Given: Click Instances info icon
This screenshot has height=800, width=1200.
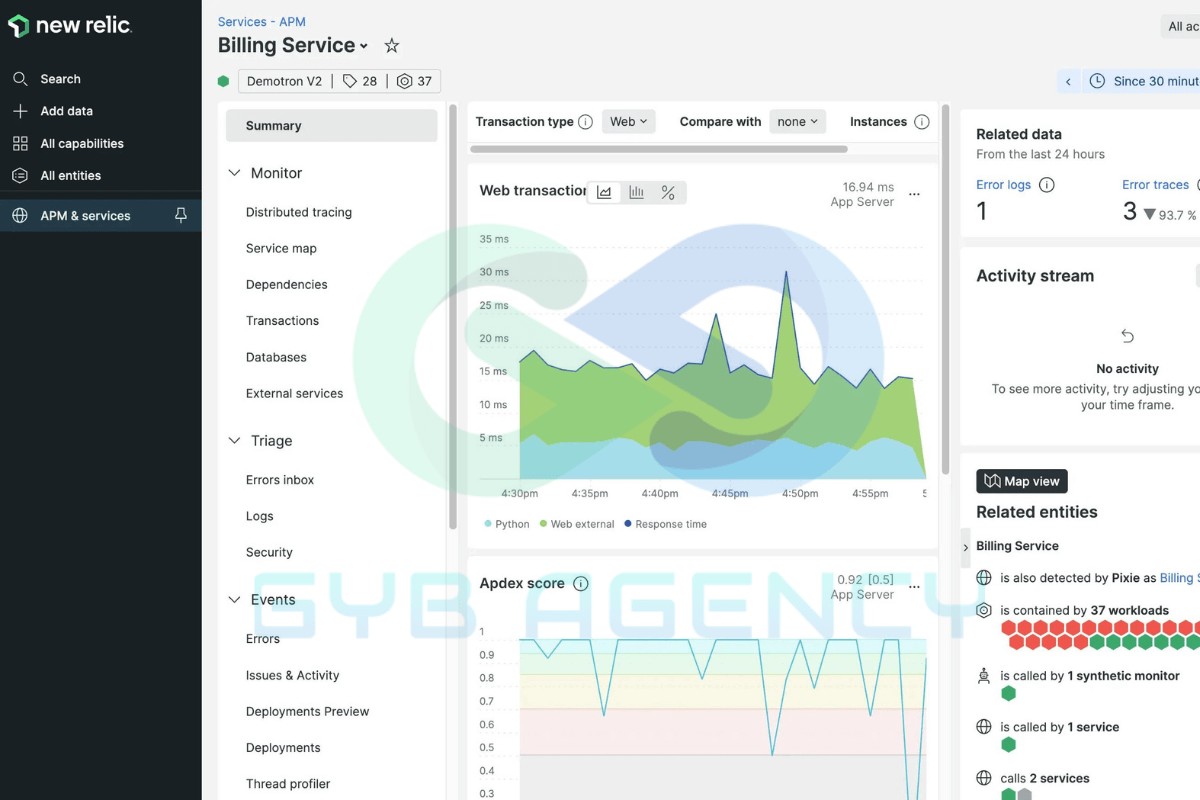Looking at the screenshot, I should tap(922, 122).
